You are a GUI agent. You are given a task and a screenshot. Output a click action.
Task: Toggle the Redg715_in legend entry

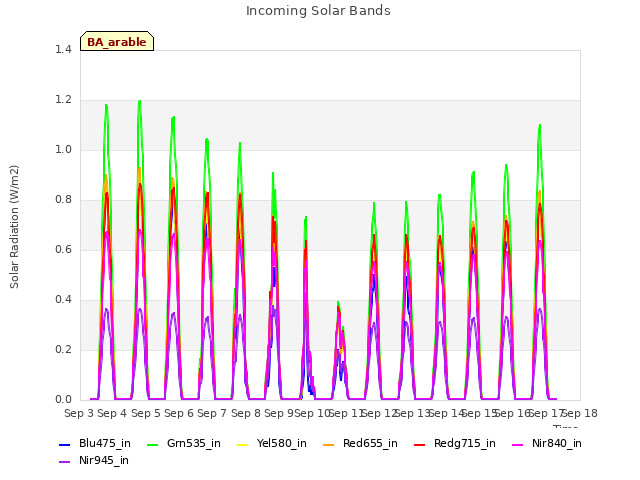tap(455, 443)
